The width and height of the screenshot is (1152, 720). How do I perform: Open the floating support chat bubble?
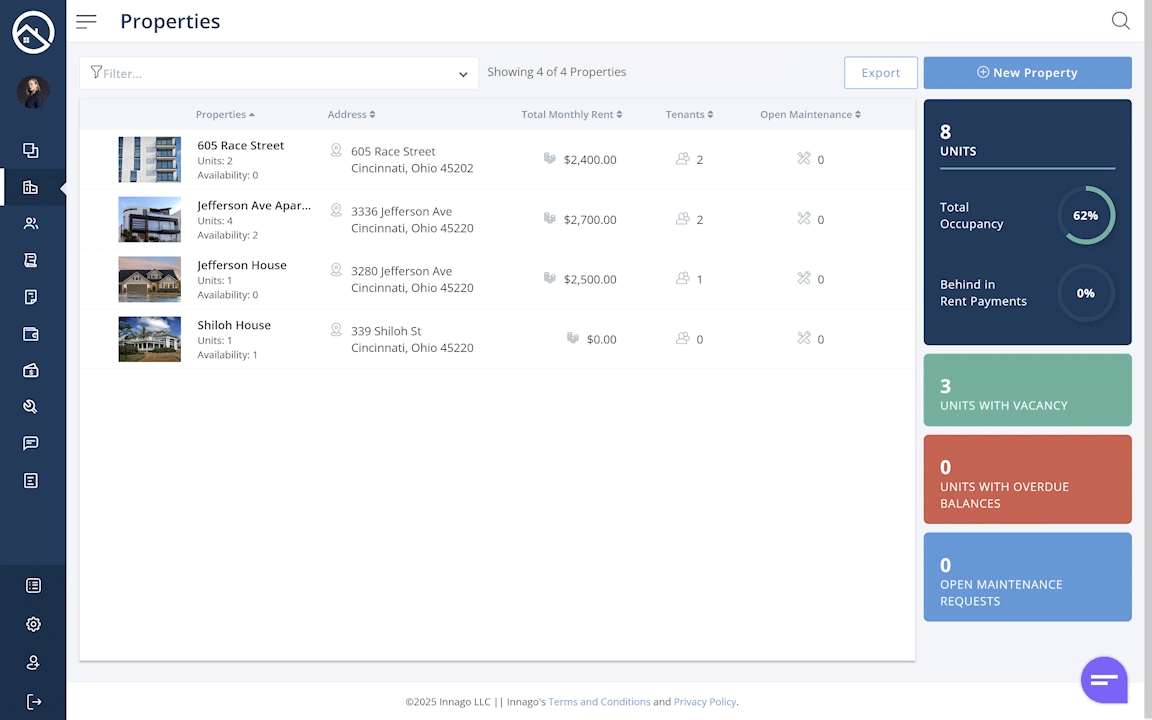(x=1103, y=679)
